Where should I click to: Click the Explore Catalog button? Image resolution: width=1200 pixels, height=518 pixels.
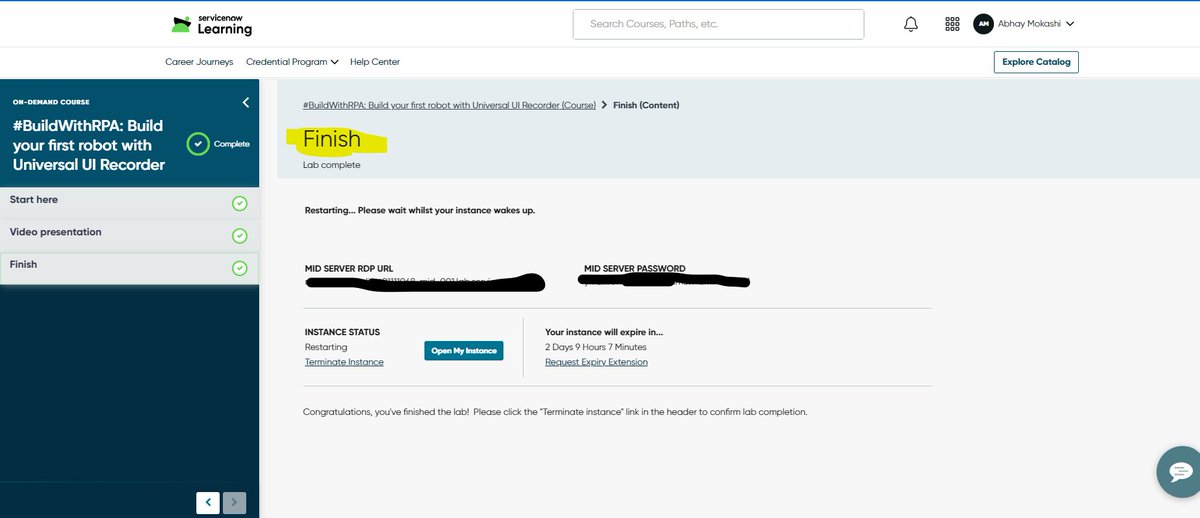pos(1036,62)
